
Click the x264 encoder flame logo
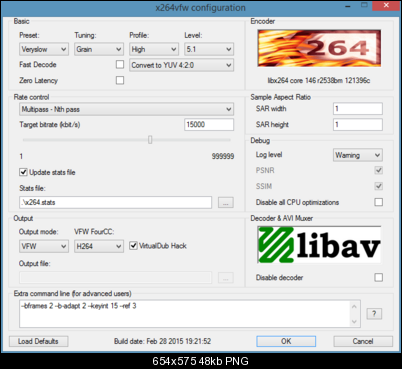click(319, 48)
